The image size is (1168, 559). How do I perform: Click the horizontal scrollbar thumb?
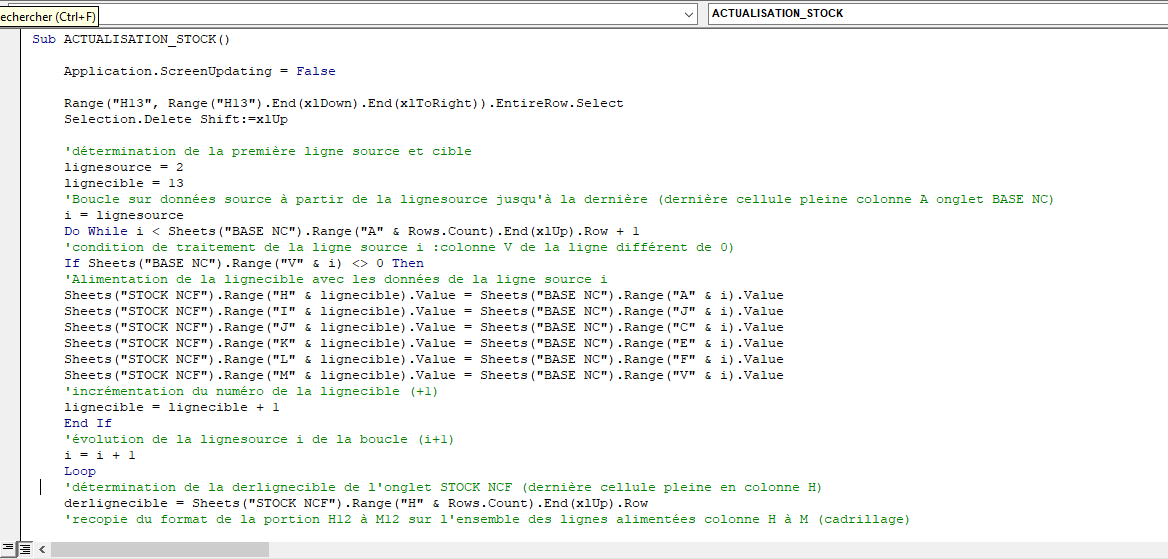159,549
